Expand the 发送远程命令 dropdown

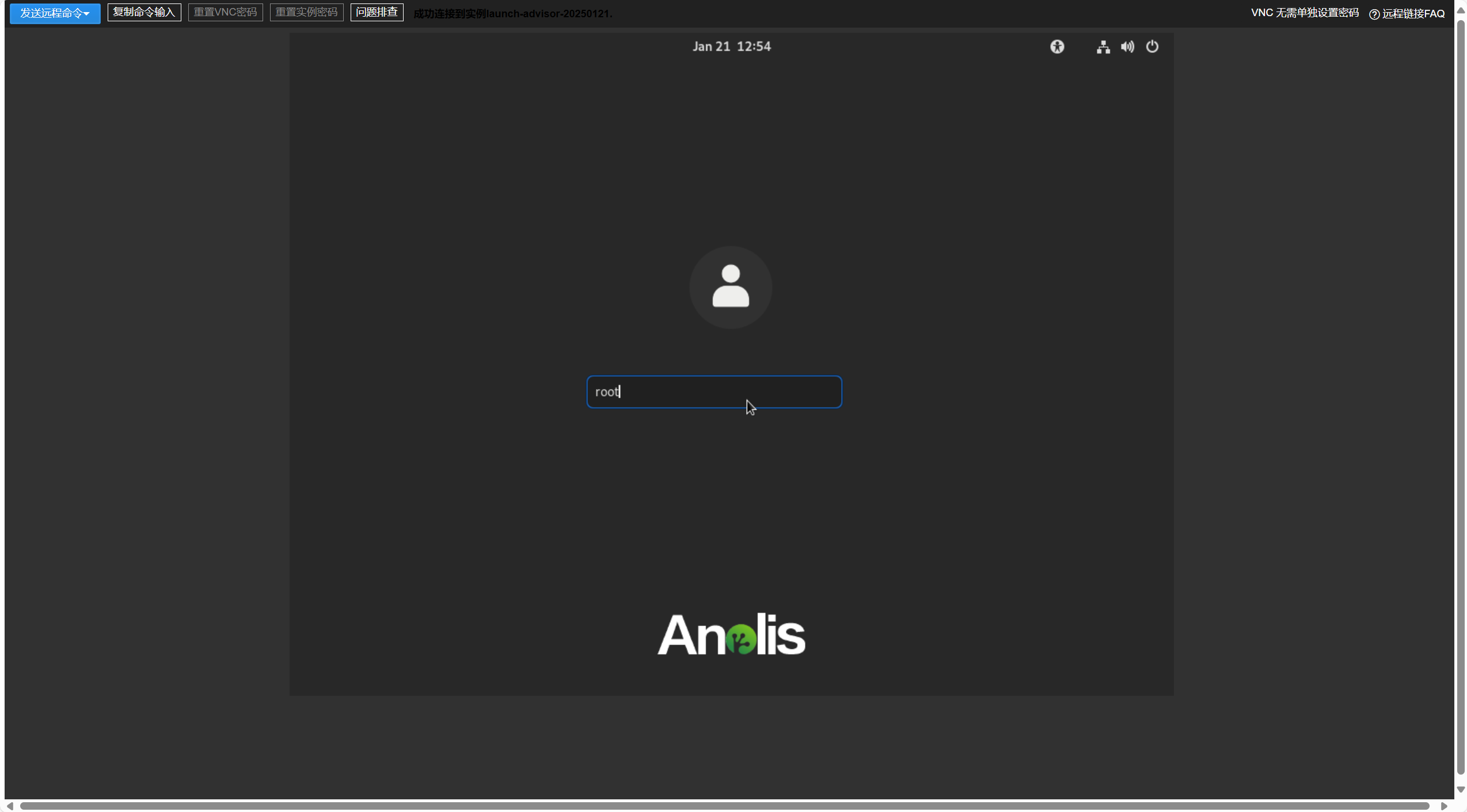(x=55, y=13)
